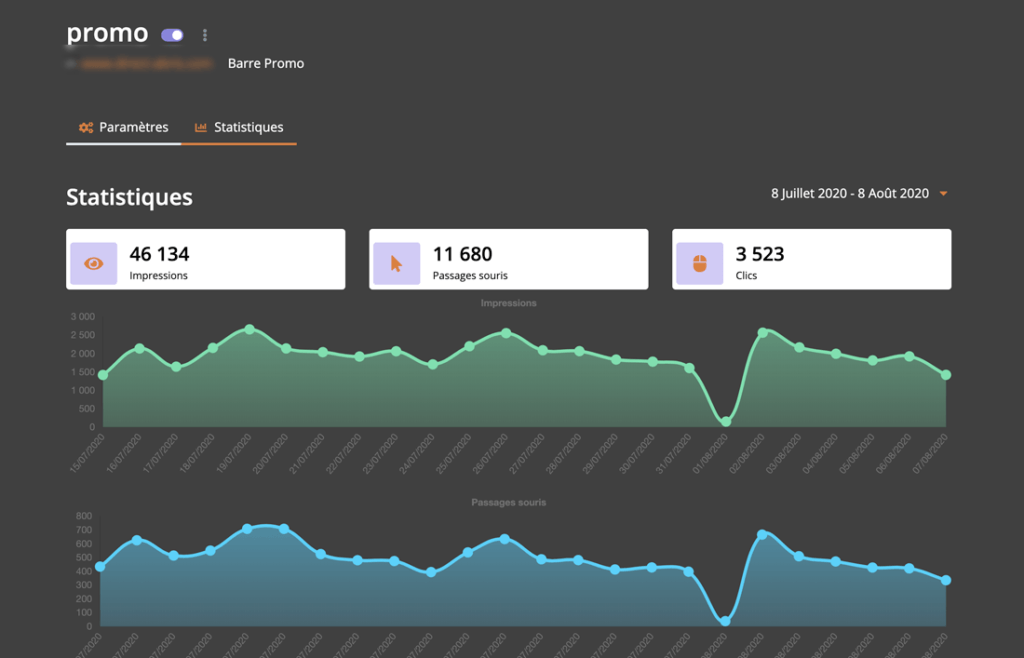Click the eye icon on Impressions card

click(x=94, y=264)
